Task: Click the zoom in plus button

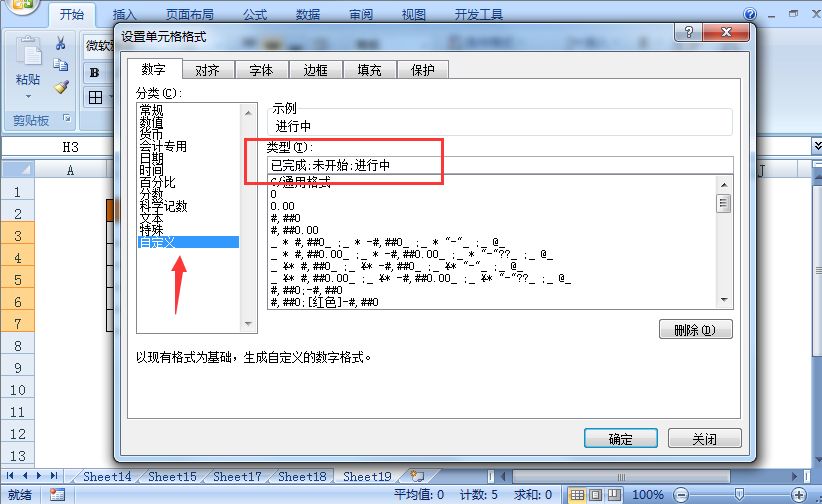Action: (799, 495)
